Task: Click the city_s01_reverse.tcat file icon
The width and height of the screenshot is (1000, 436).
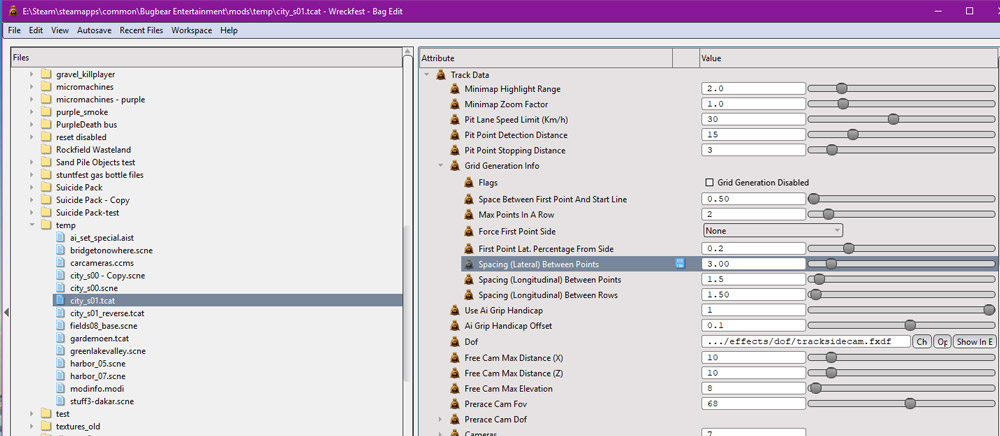Action: 61,313
